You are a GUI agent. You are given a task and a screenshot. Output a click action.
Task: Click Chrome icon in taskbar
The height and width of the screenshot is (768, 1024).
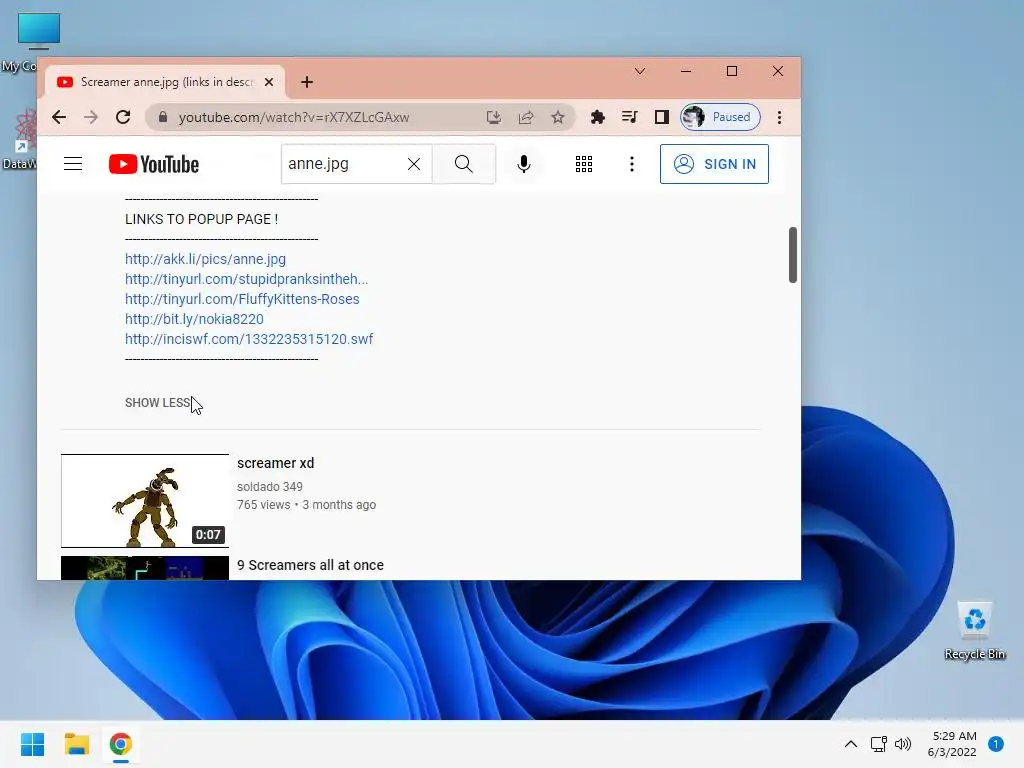click(120, 744)
